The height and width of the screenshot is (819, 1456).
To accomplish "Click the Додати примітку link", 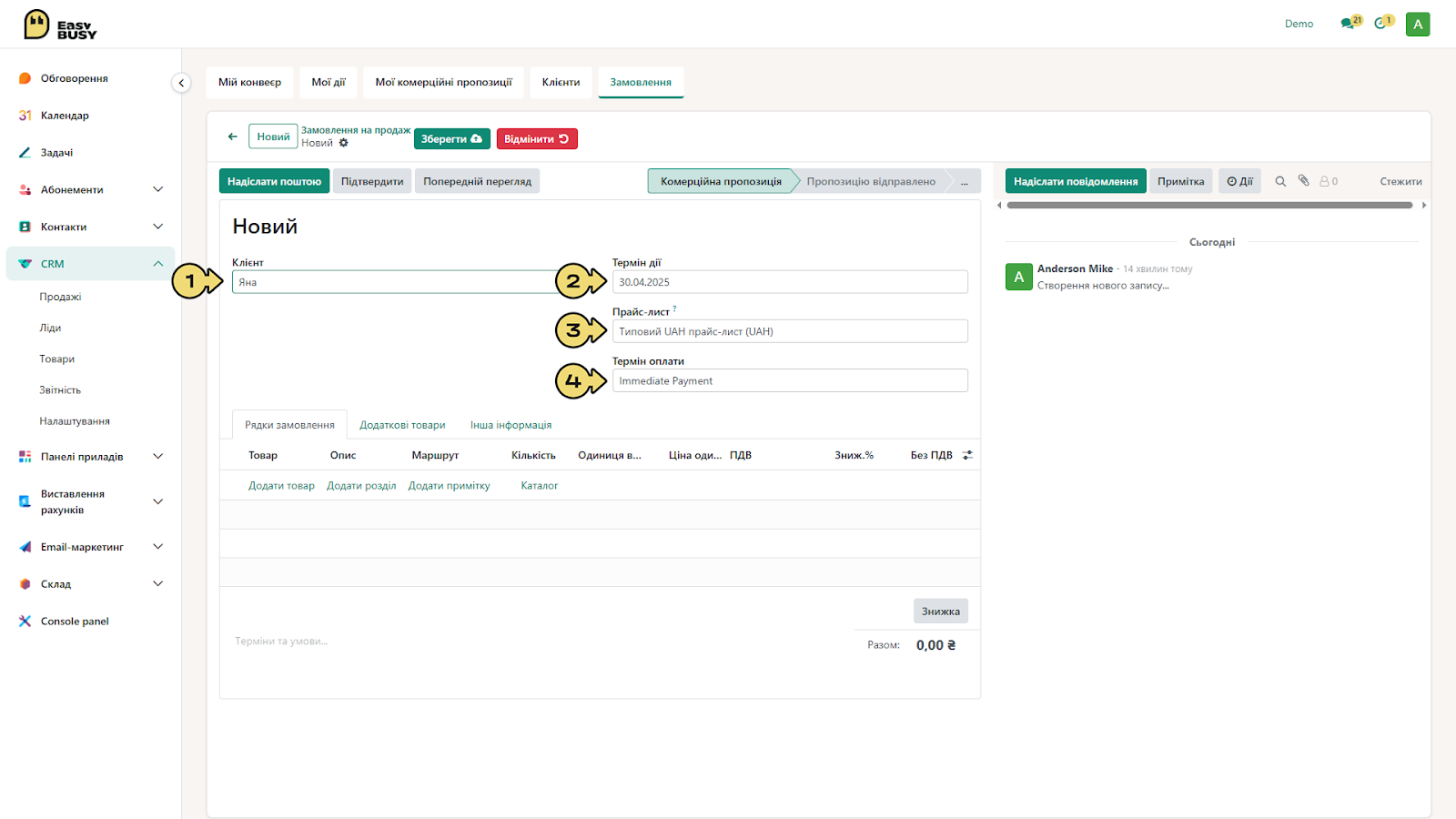I will pos(449,486).
